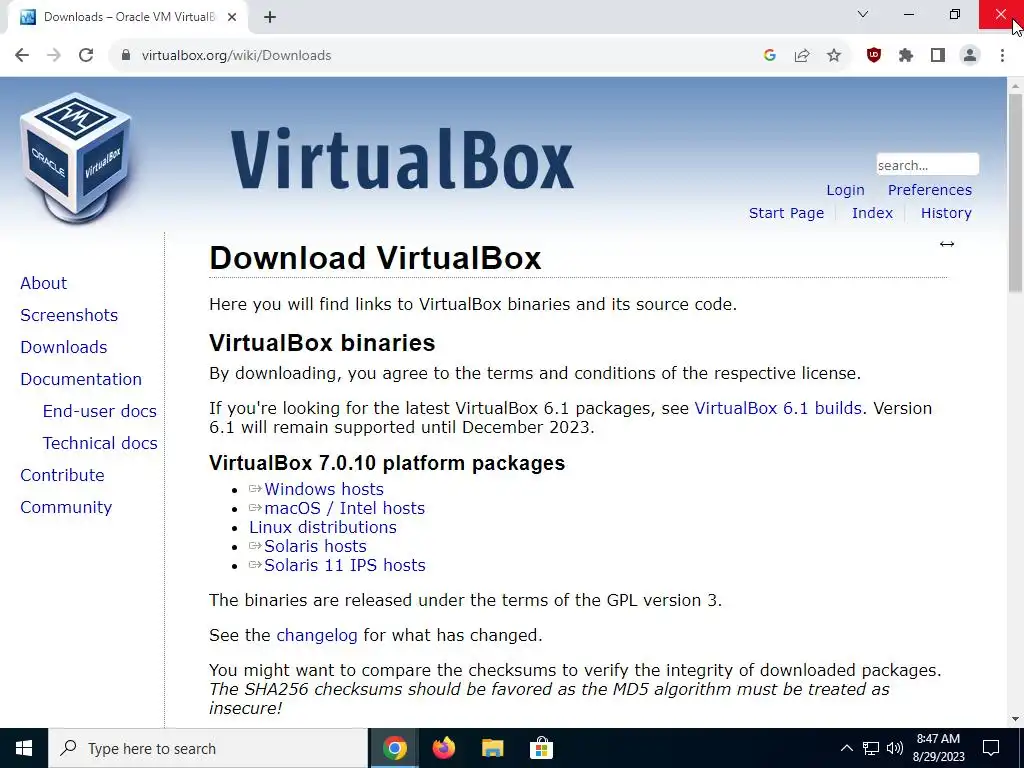
Task: Bookmark this page with star icon
Action: coord(834,56)
